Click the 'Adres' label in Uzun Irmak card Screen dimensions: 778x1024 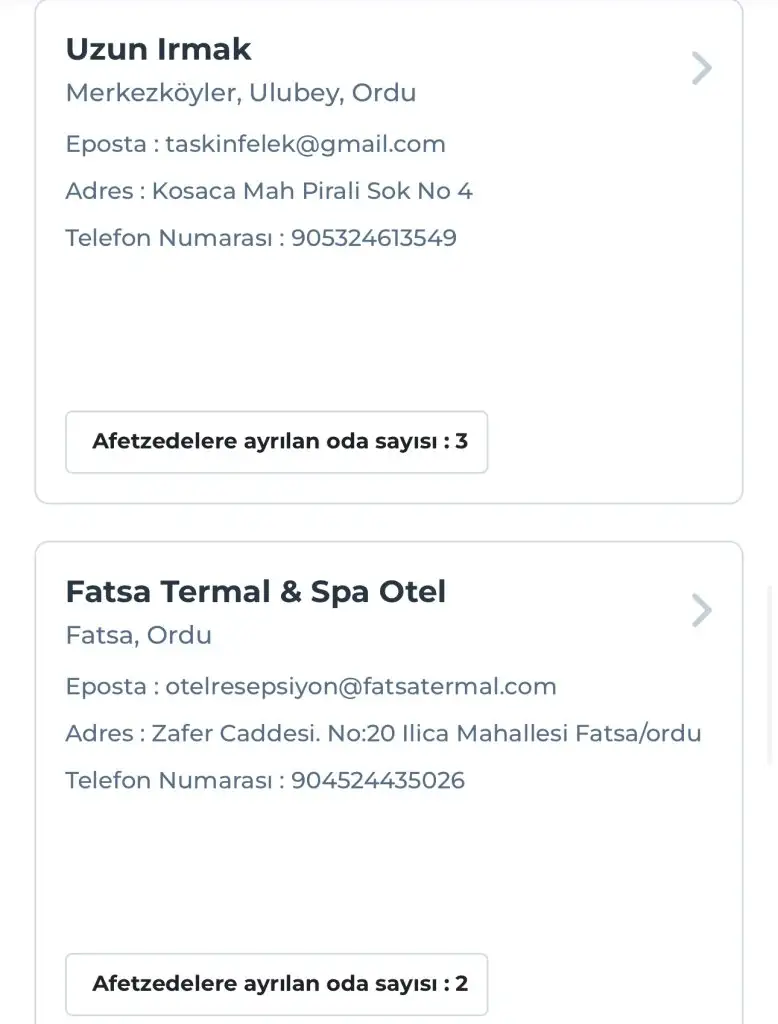click(x=99, y=191)
